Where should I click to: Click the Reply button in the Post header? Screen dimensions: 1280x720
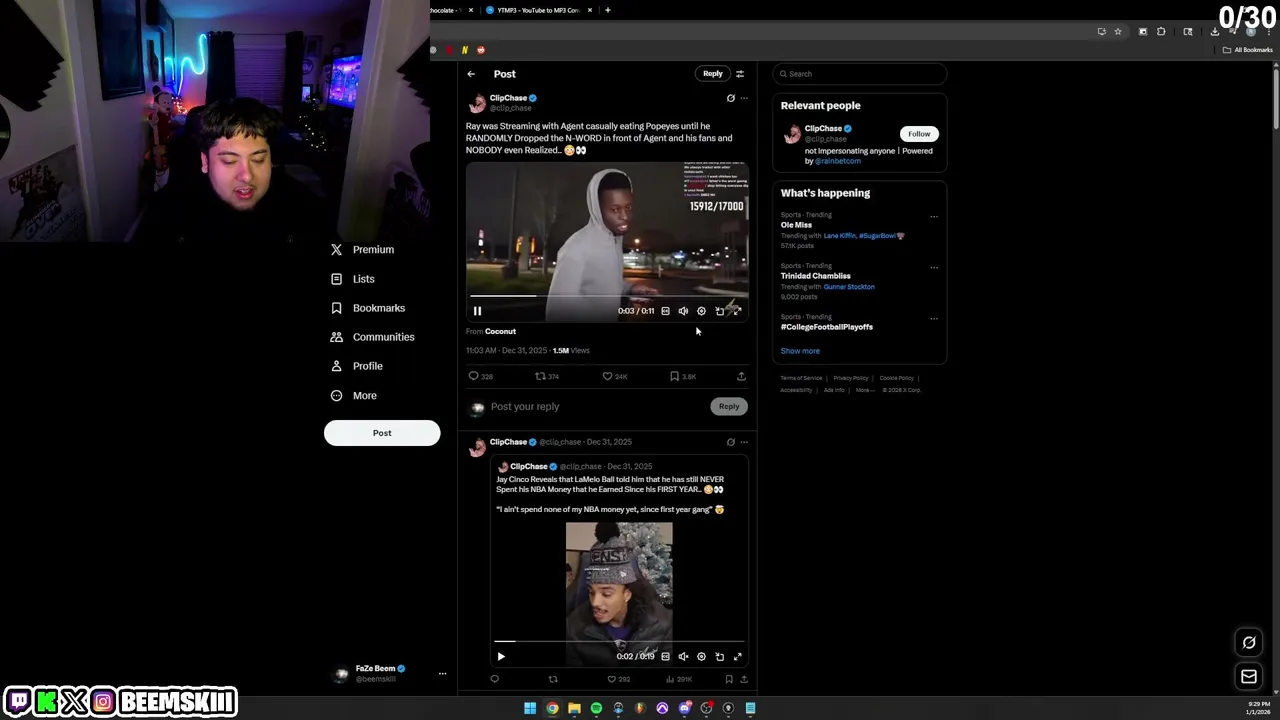pos(712,74)
